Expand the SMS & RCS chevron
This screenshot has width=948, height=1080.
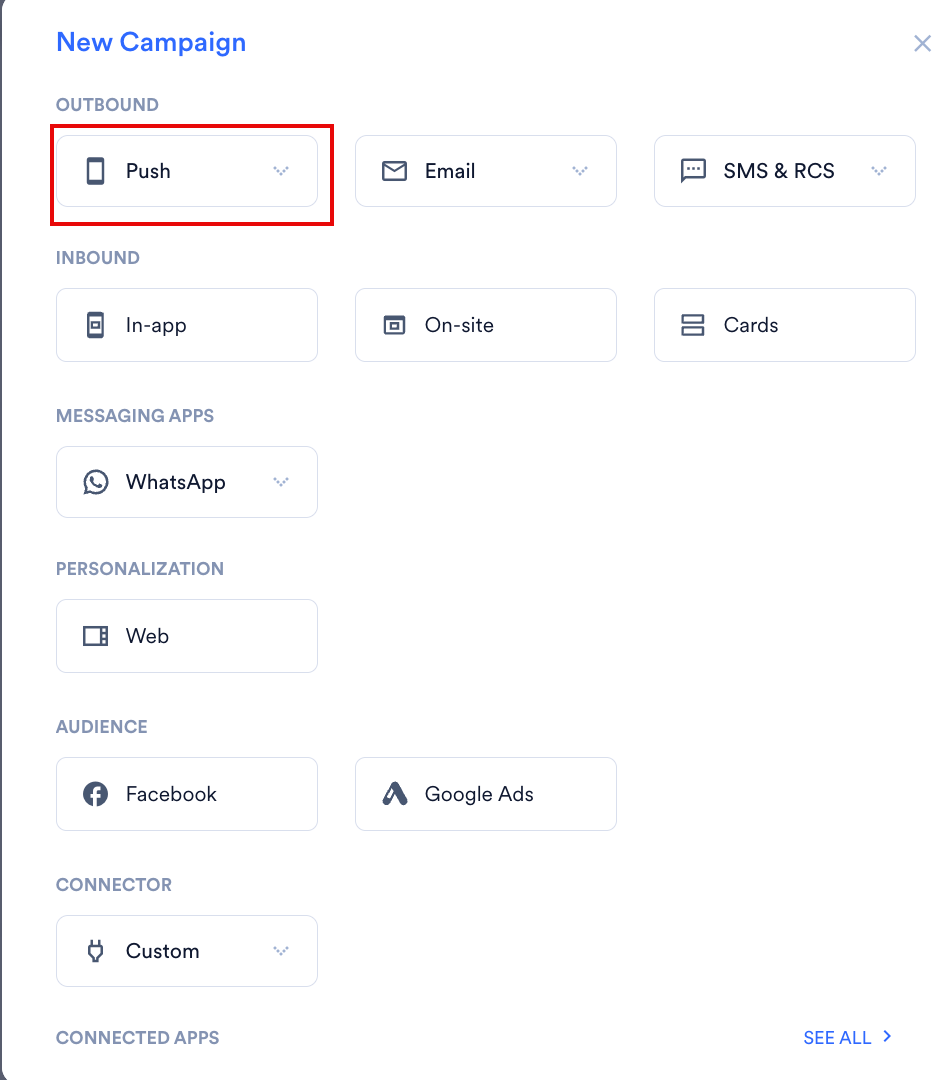(878, 171)
